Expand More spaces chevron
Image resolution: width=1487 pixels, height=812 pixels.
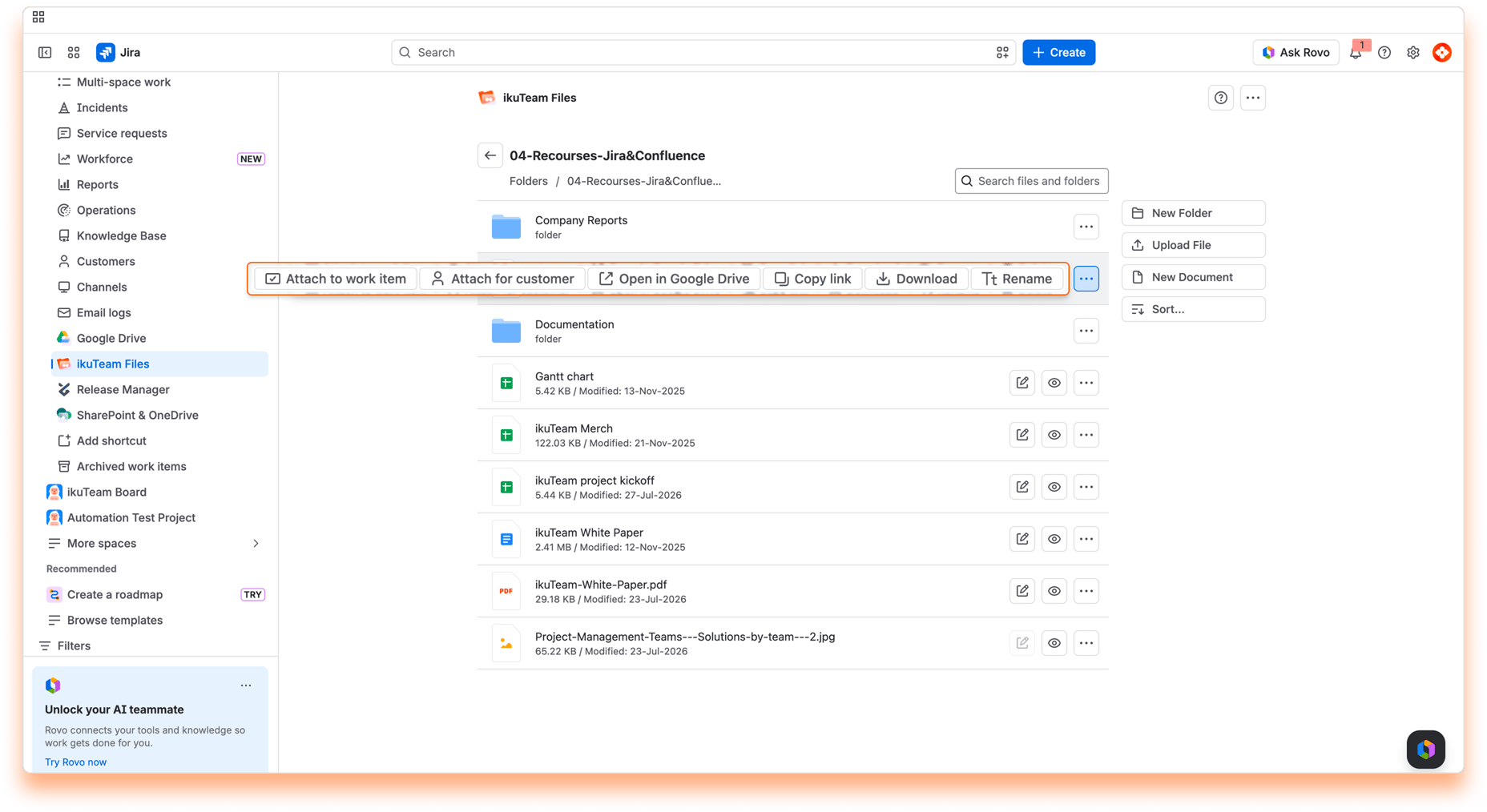pos(256,543)
